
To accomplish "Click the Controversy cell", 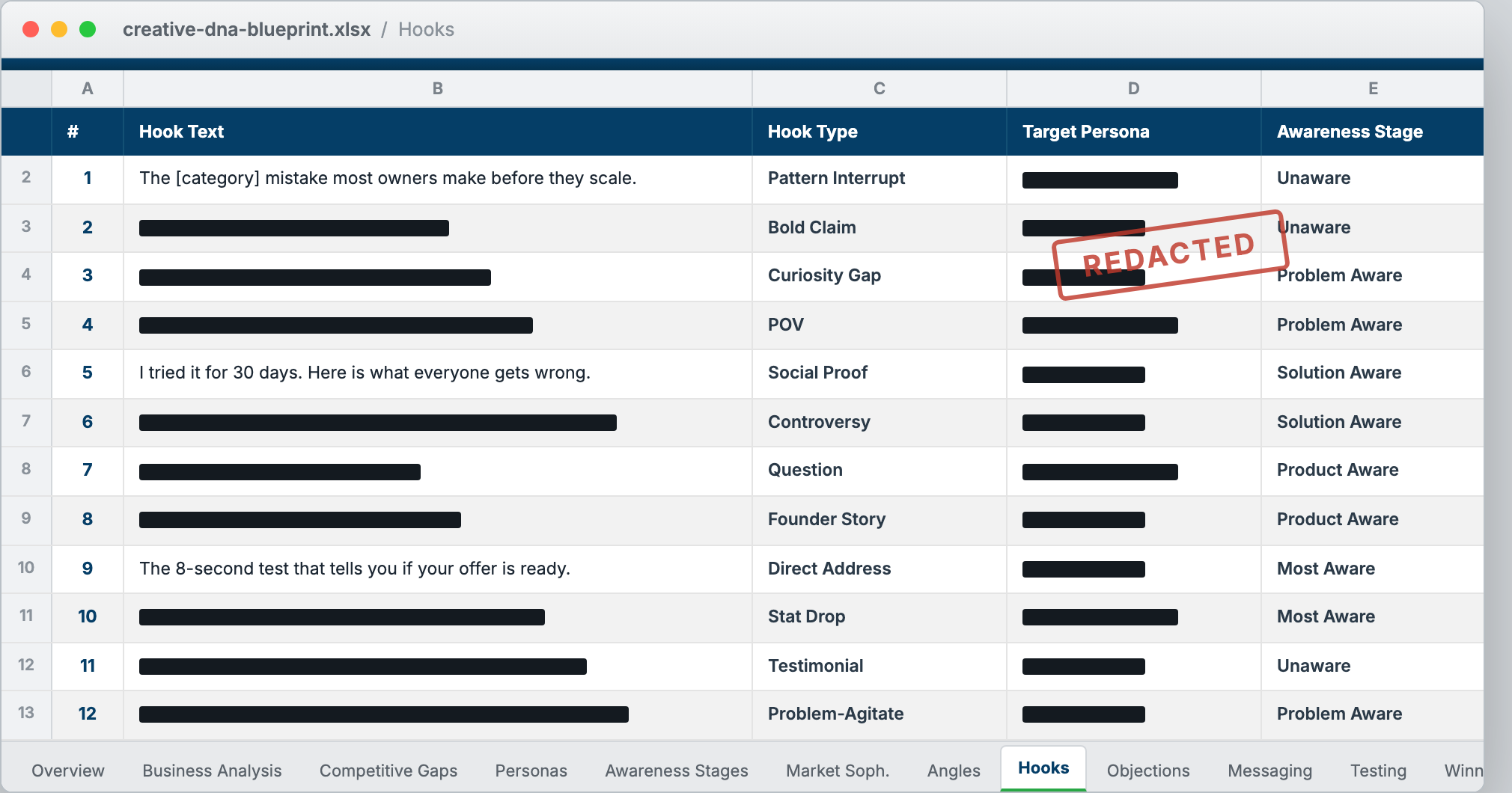I will point(880,422).
